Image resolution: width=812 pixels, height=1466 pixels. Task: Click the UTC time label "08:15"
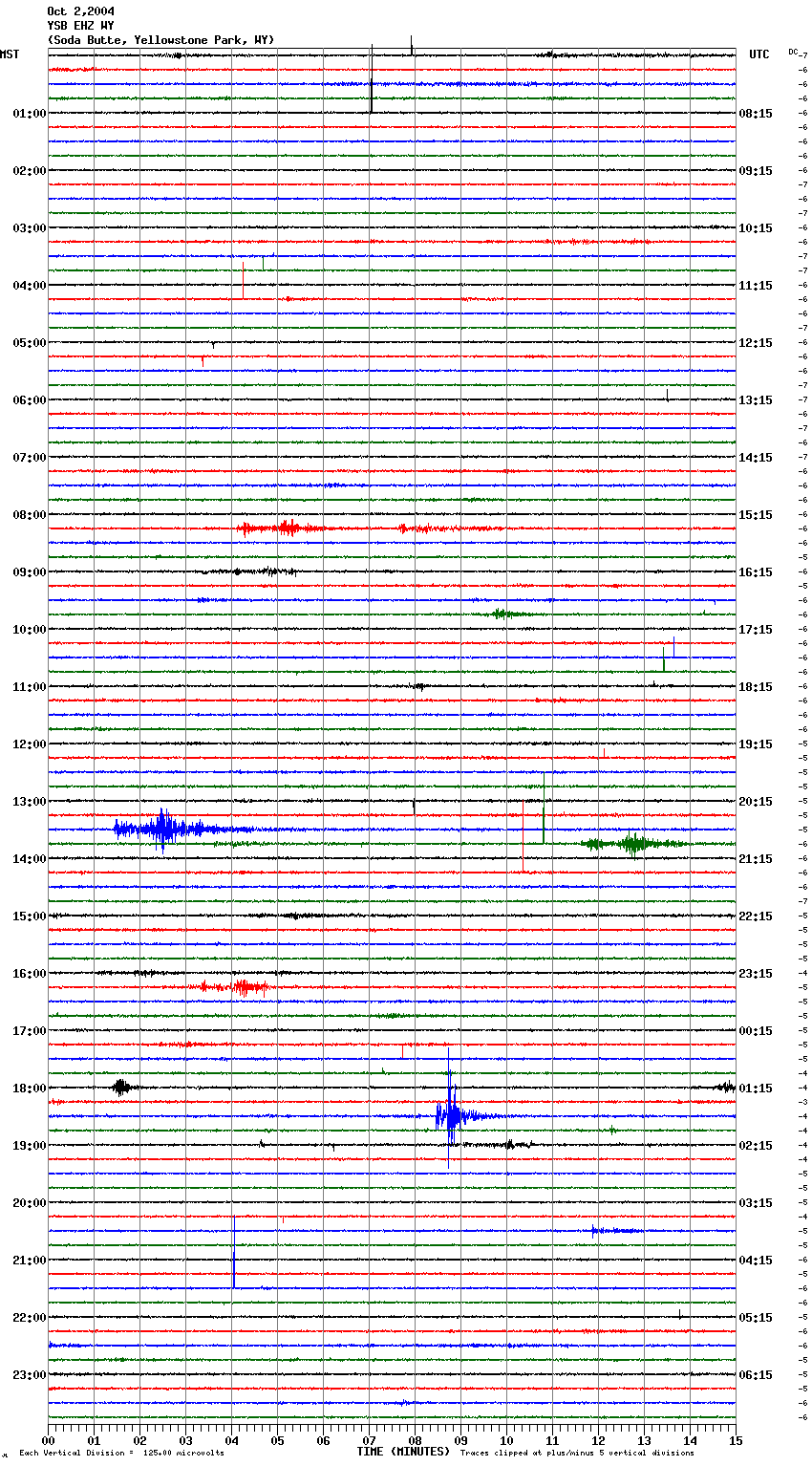[x=756, y=114]
